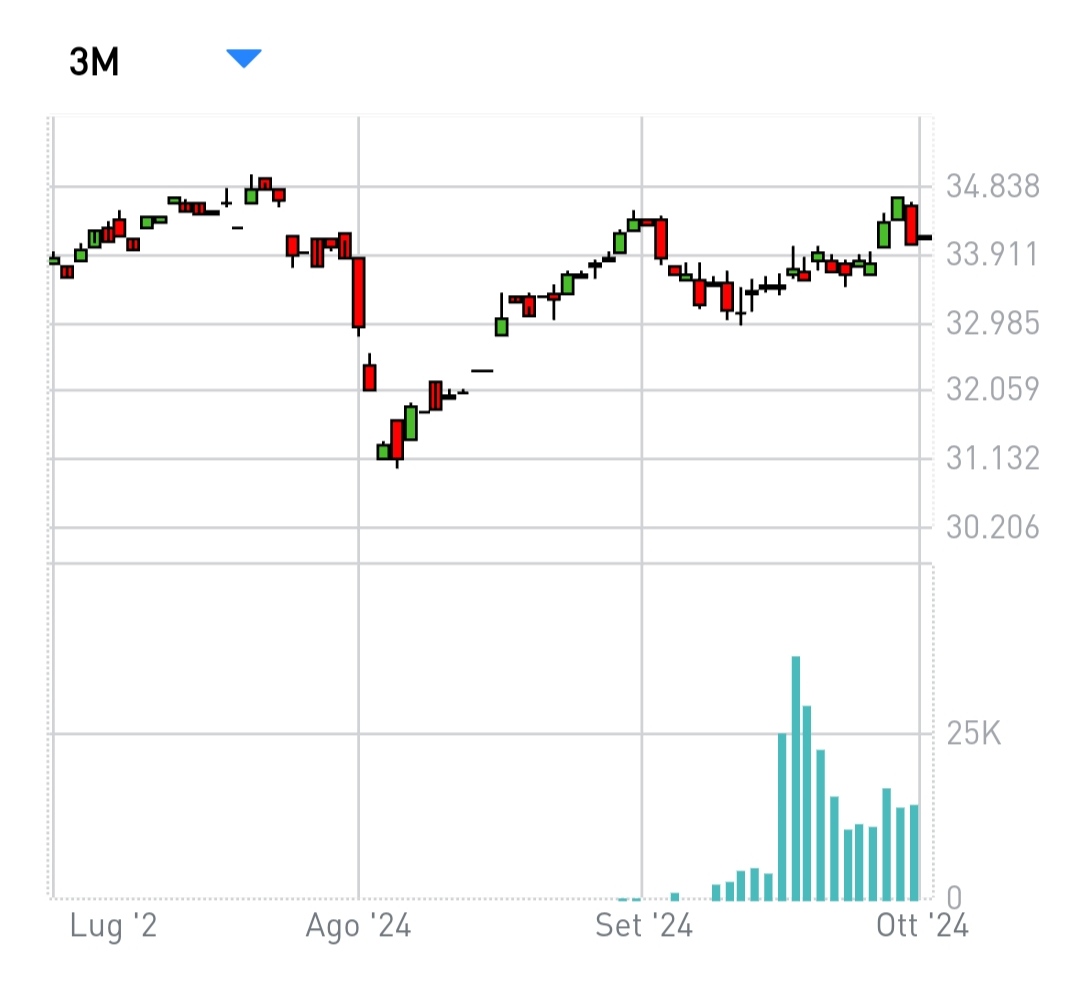The height and width of the screenshot is (990, 1080).
Task: Click the lowest candlestick near 31.132 in August
Action: tap(397, 442)
